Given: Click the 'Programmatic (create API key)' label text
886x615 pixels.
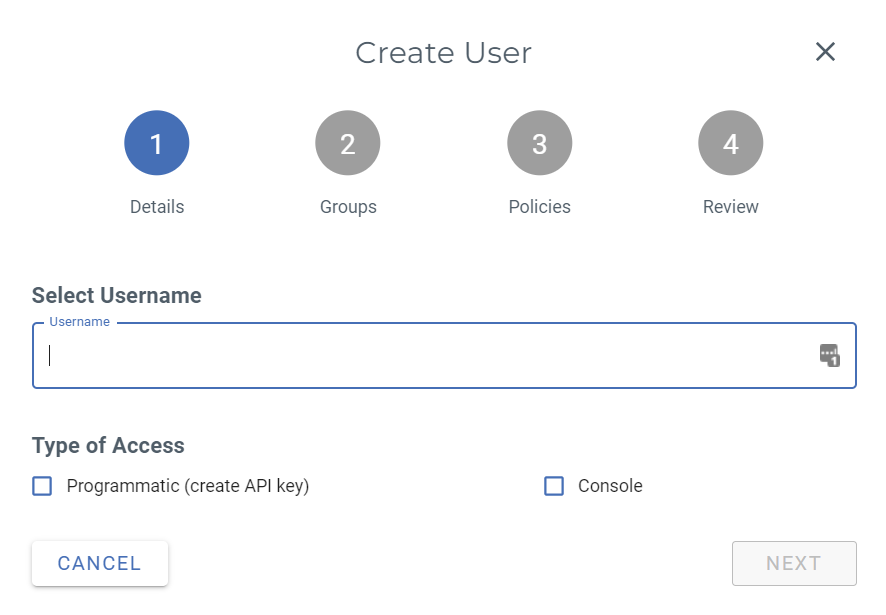Looking at the screenshot, I should click(188, 486).
